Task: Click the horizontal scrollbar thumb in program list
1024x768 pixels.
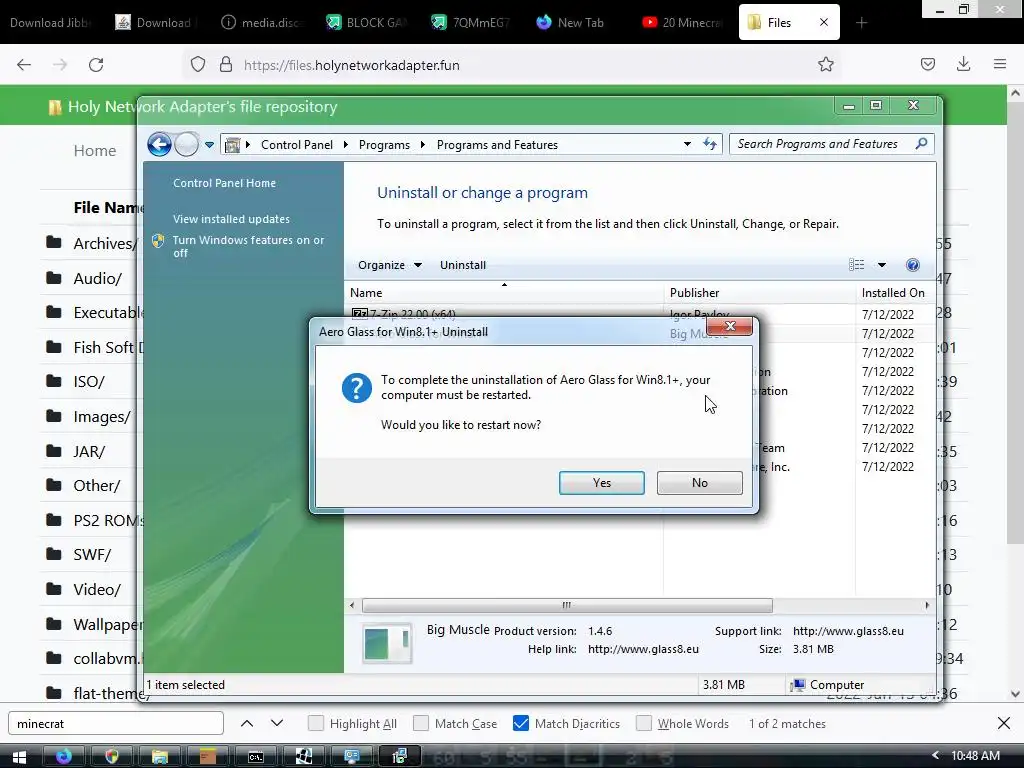Action: (567, 605)
